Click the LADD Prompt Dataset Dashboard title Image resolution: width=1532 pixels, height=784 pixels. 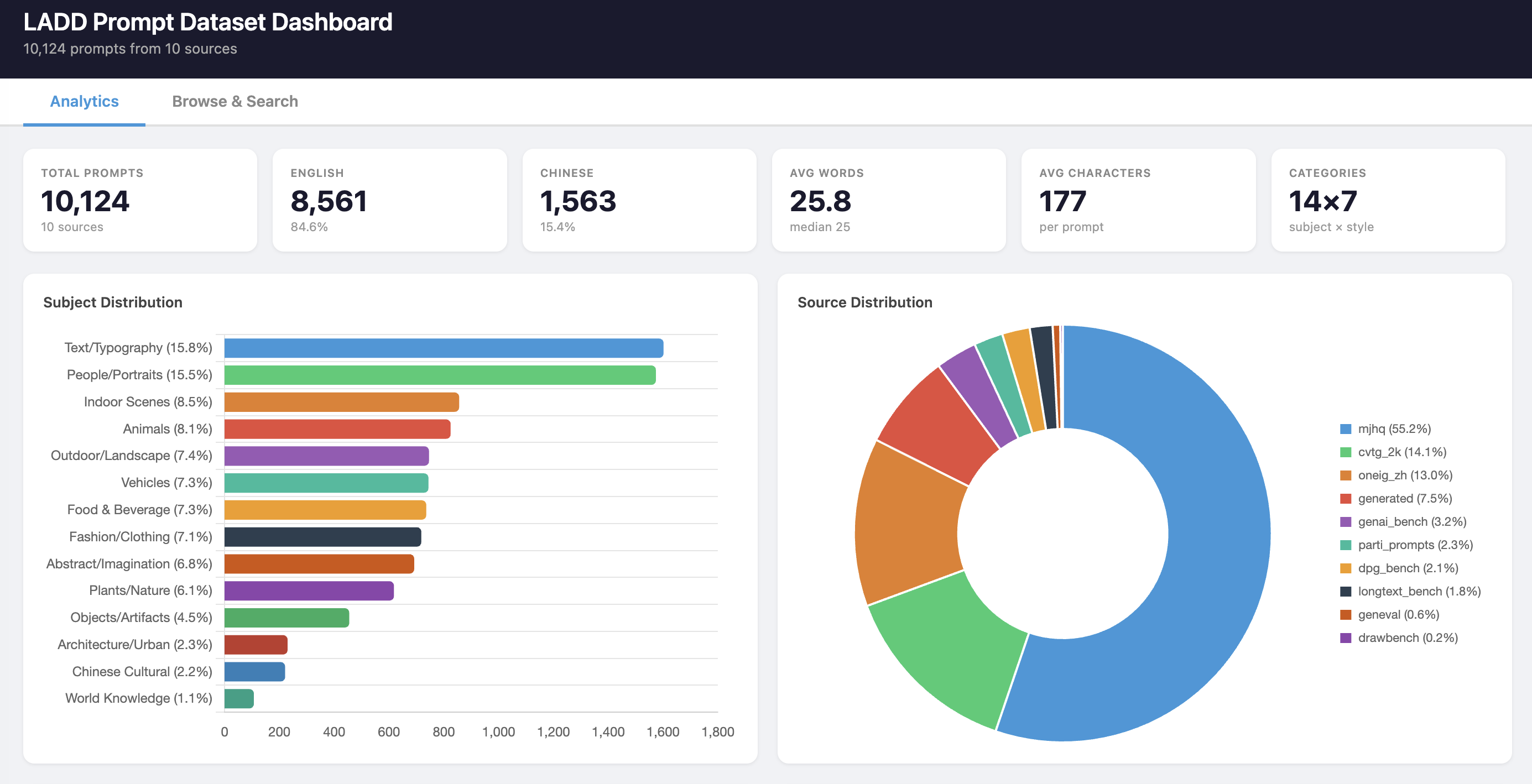coord(207,22)
